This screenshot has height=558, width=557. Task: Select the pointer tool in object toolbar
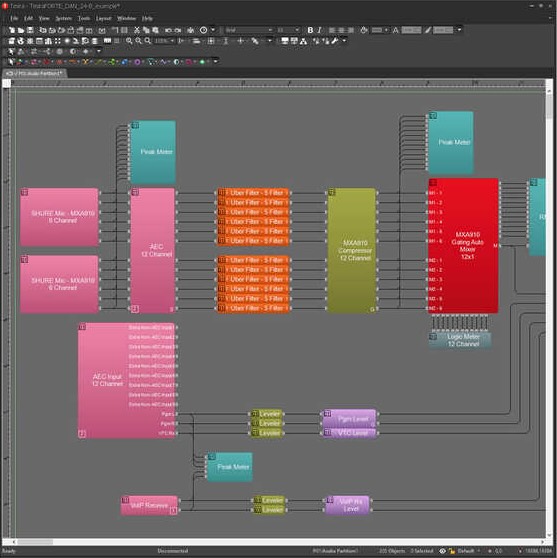coord(11,62)
